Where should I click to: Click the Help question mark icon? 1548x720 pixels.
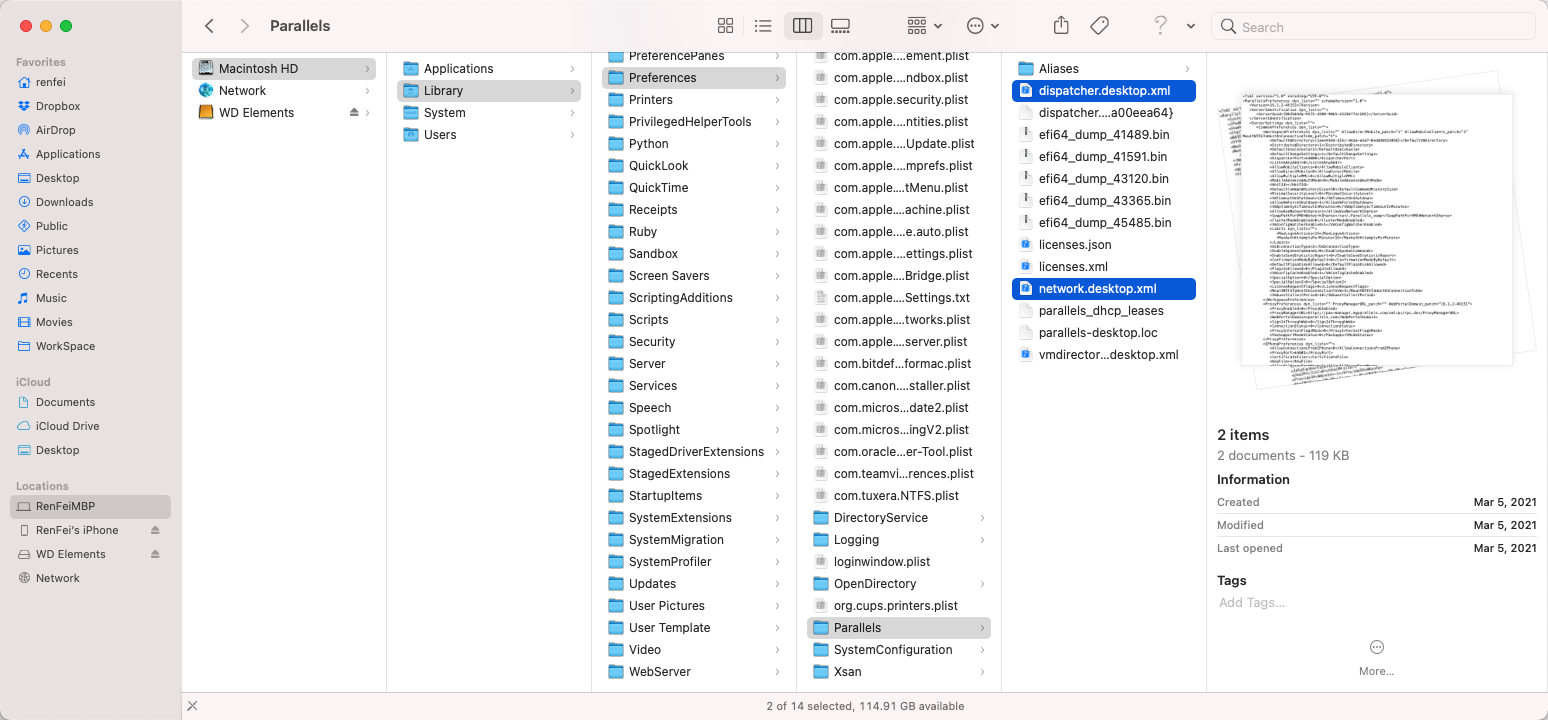coord(1160,26)
